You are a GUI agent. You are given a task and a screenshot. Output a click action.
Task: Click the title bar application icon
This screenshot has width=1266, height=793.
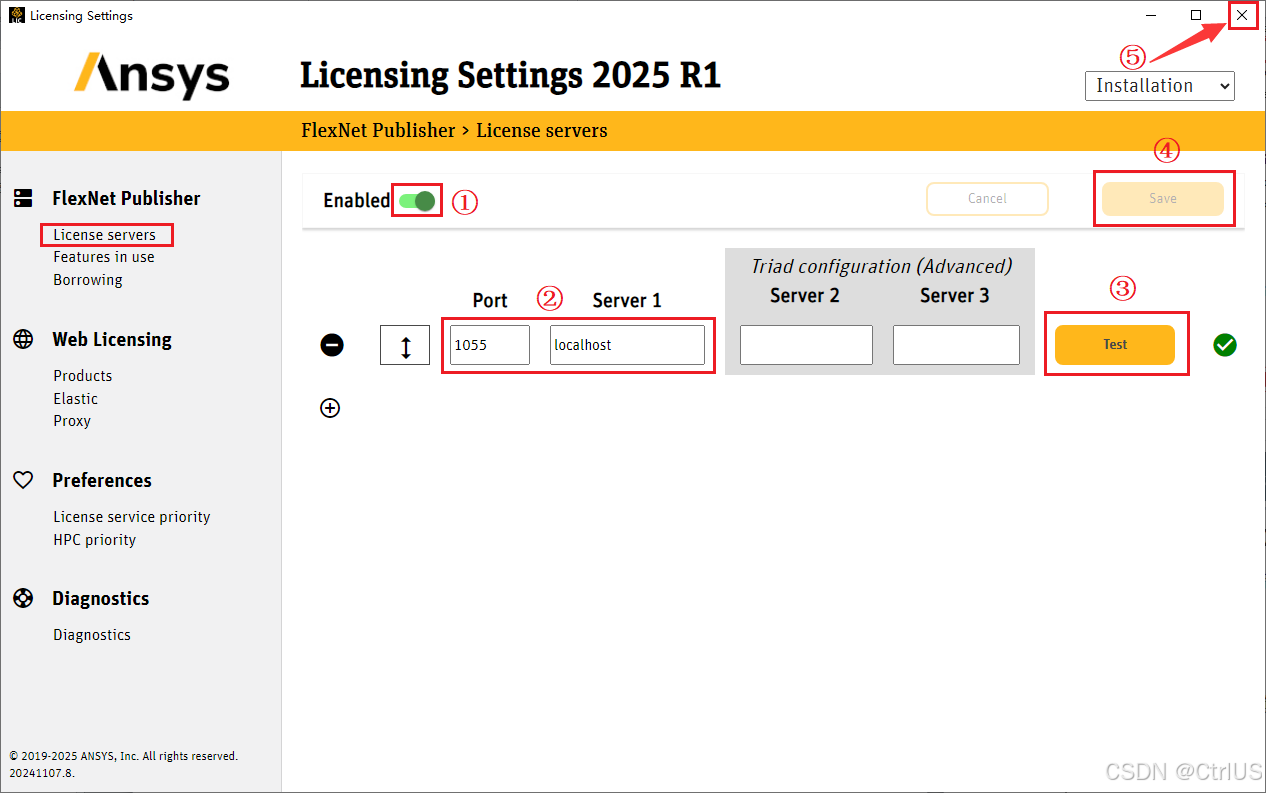click(x=17, y=15)
